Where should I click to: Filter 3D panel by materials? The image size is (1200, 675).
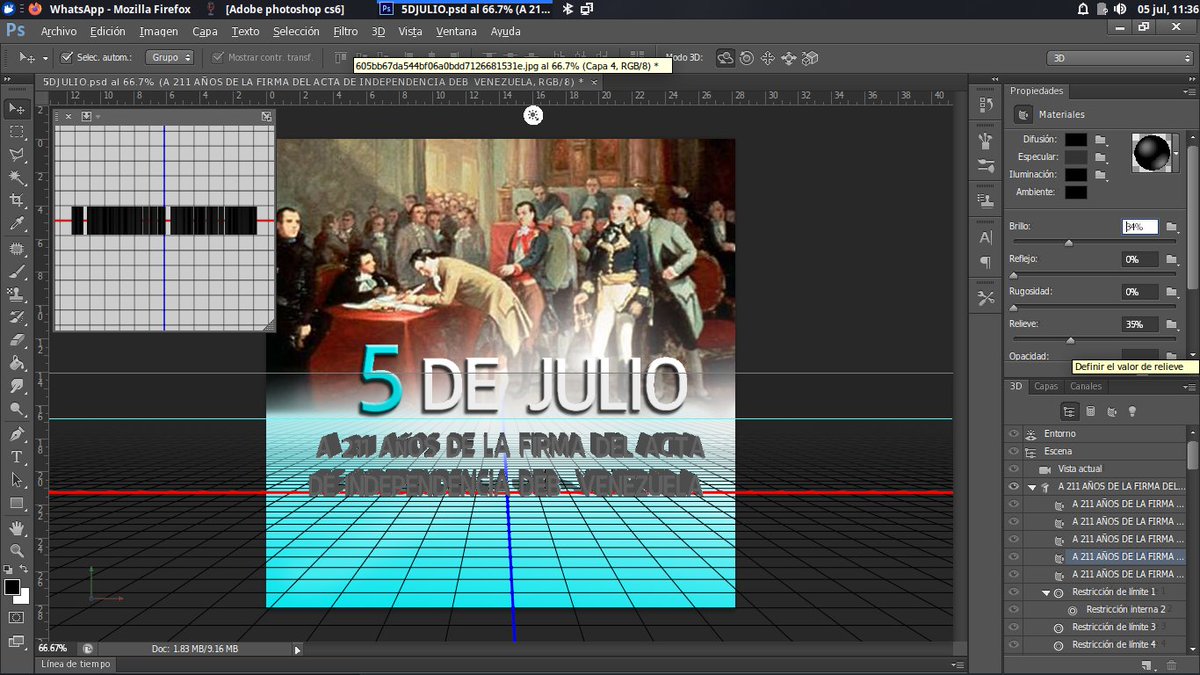(1111, 411)
